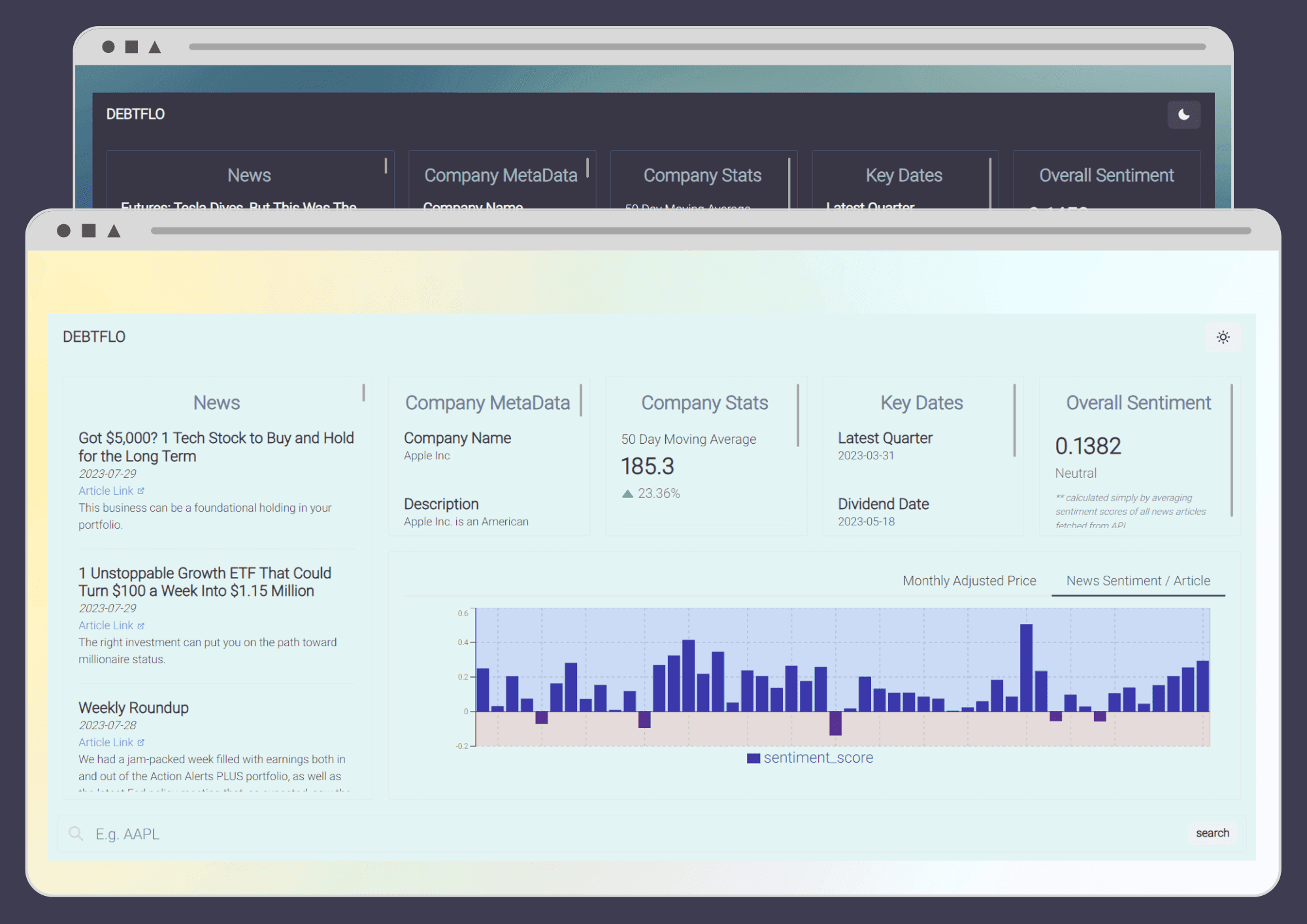The image size is (1307, 924).
Task: Click sentiment_score legend swatch under chart
Action: click(753, 758)
